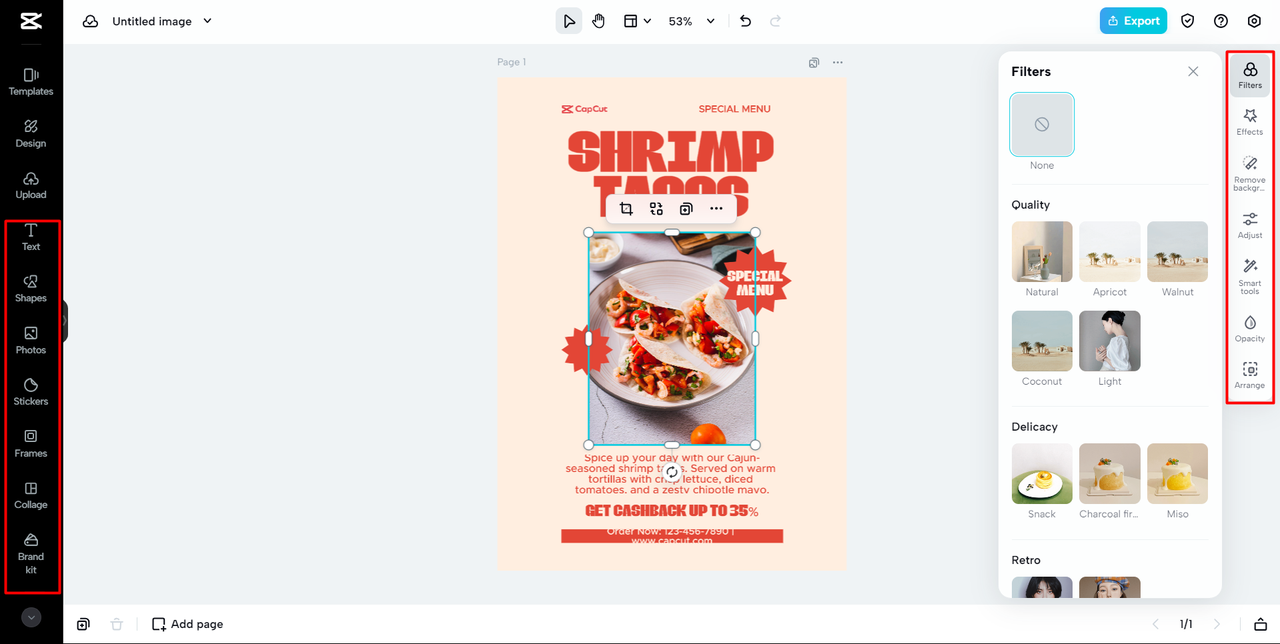Open the Shapes panel
Screen dimensions: 1280x644
pyautogui.click(x=31, y=289)
